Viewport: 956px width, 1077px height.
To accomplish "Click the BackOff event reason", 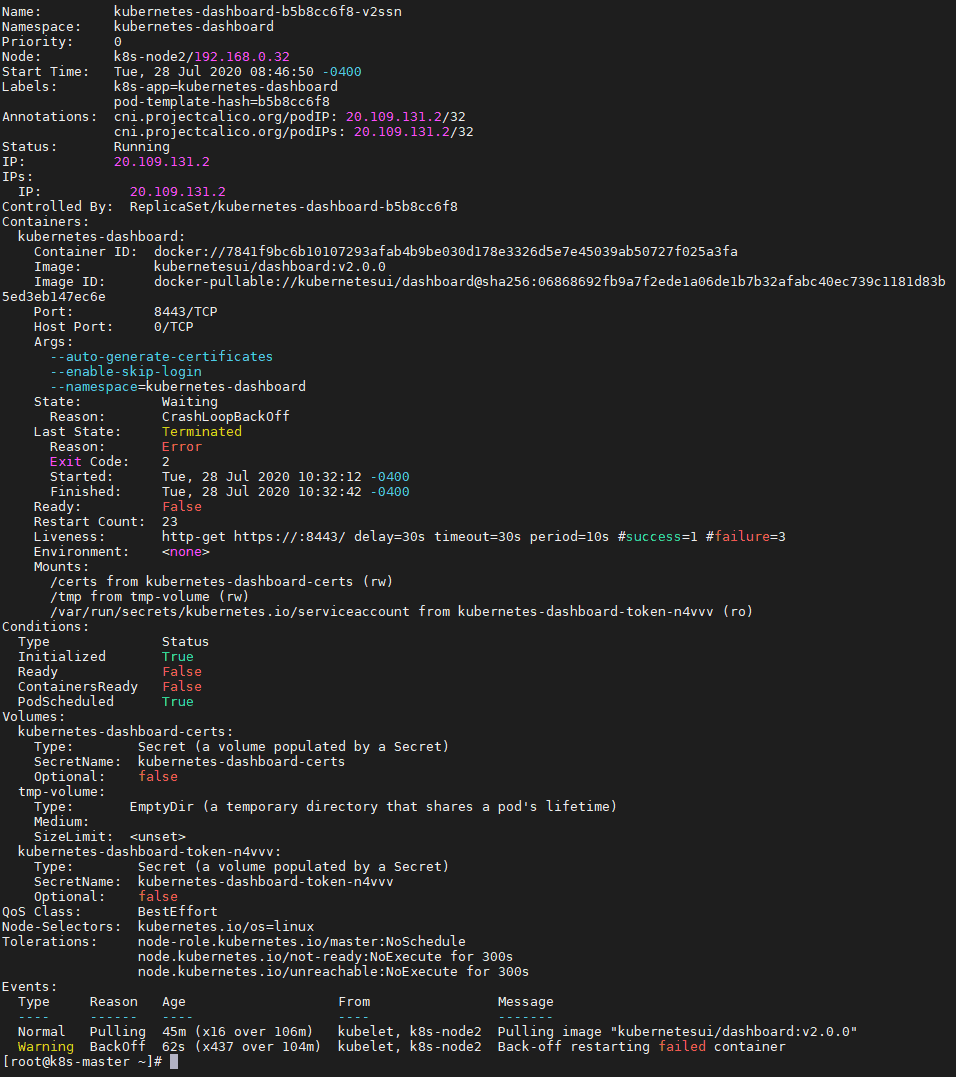I will click(117, 1047).
